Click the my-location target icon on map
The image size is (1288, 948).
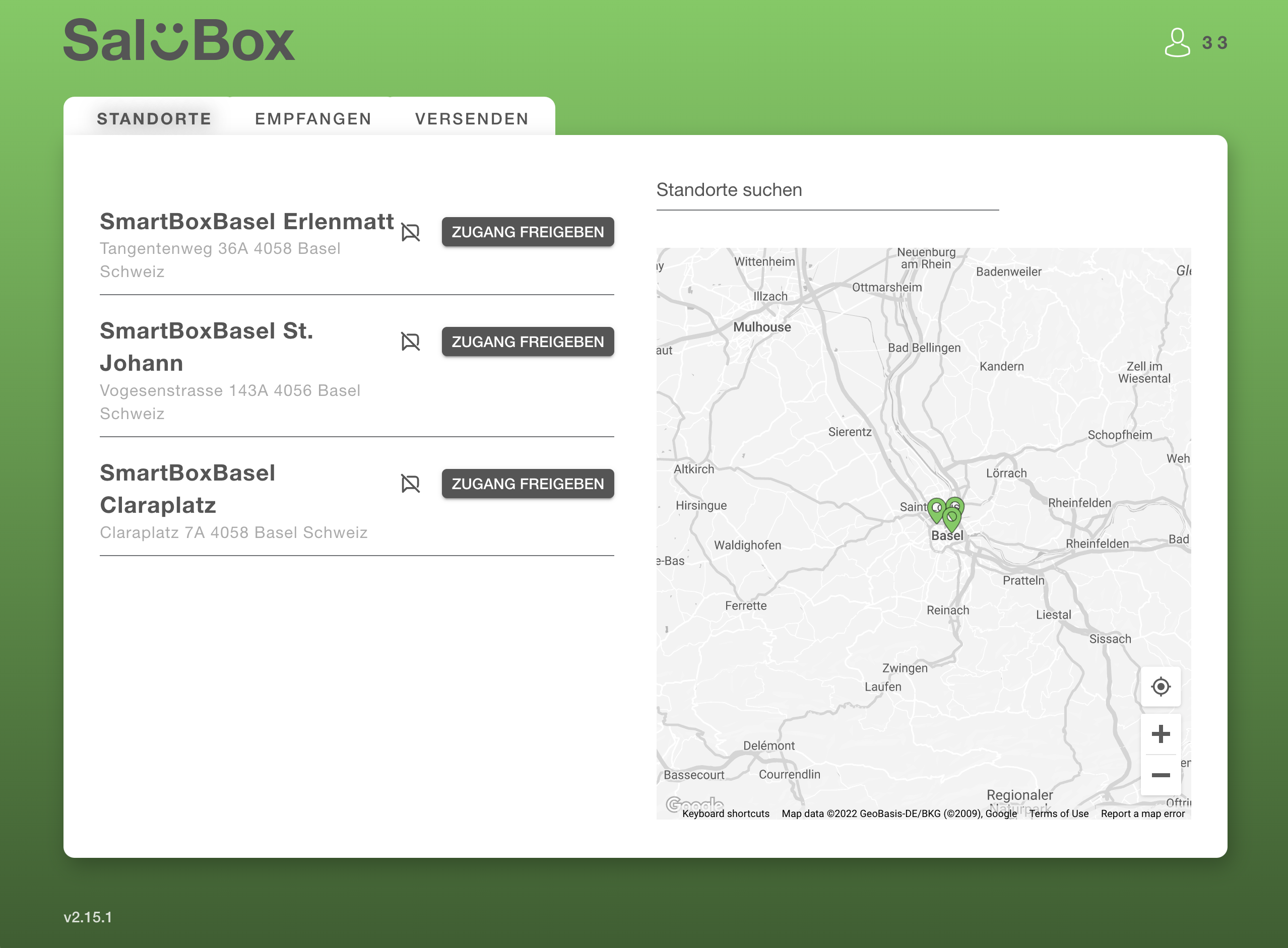[x=1160, y=687]
